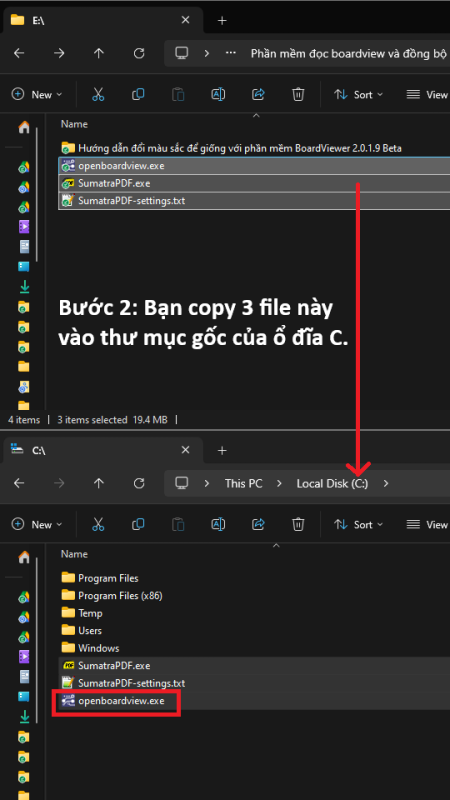
Task: Go back in the C:\ window
Action: [19, 483]
